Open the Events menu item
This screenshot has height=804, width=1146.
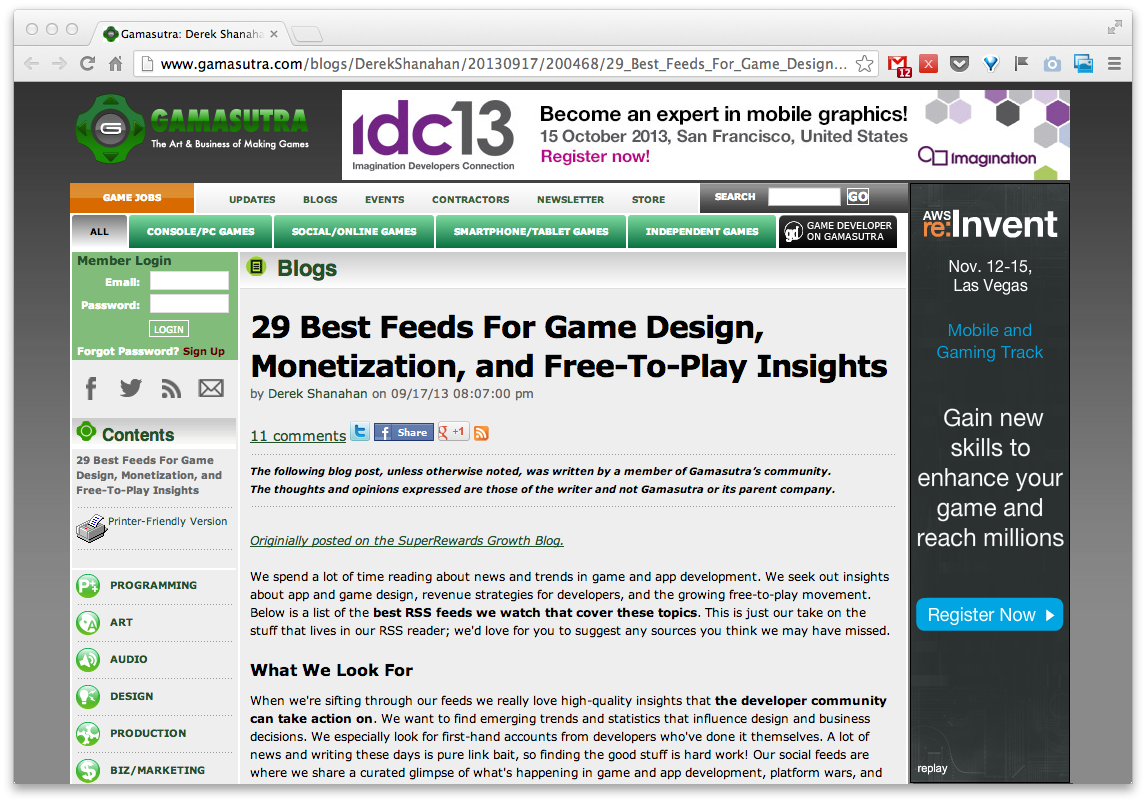tap(384, 200)
